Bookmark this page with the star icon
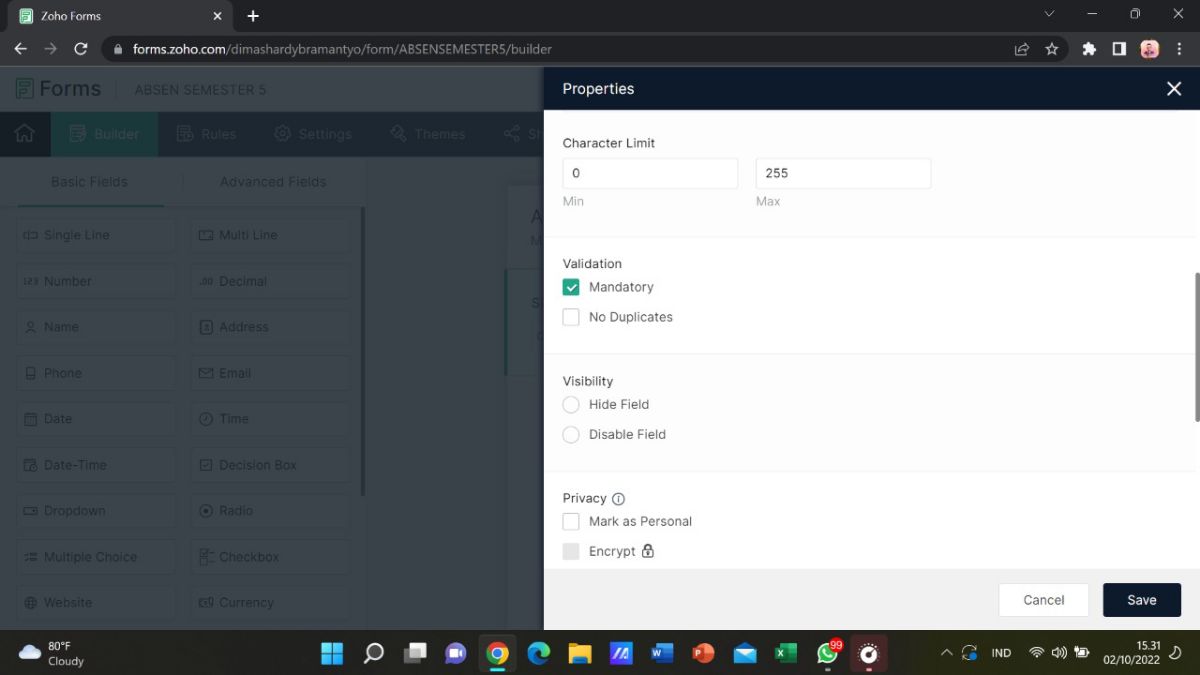Screen dimensions: 1200x675 point(1052,48)
